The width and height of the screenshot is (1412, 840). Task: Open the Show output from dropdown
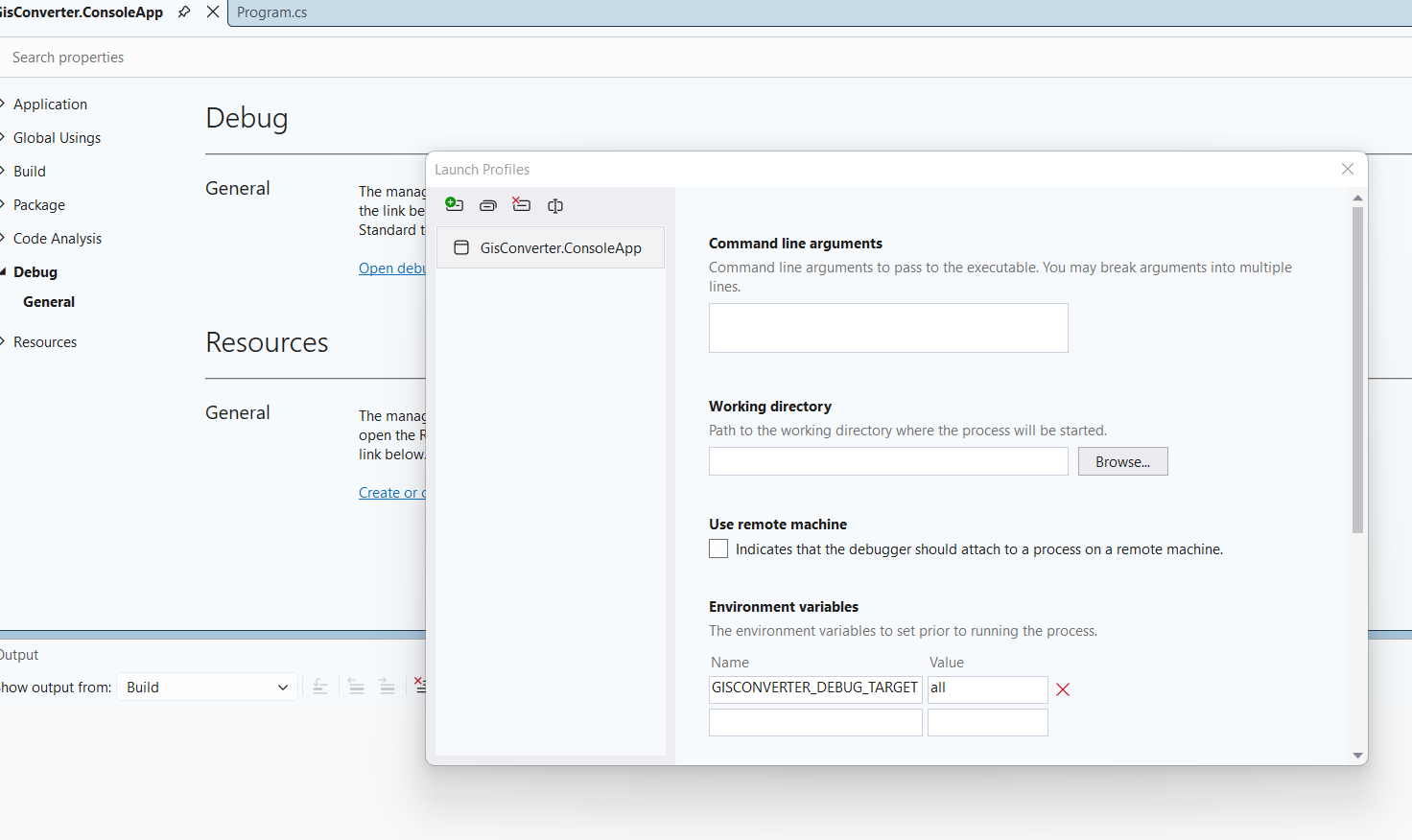[x=206, y=687]
